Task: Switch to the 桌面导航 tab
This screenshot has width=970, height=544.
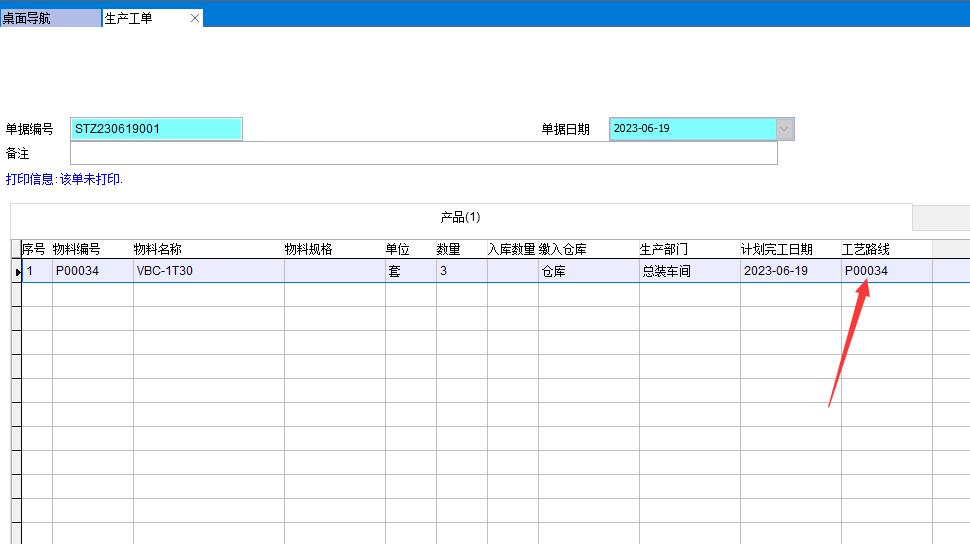Action: click(x=50, y=18)
